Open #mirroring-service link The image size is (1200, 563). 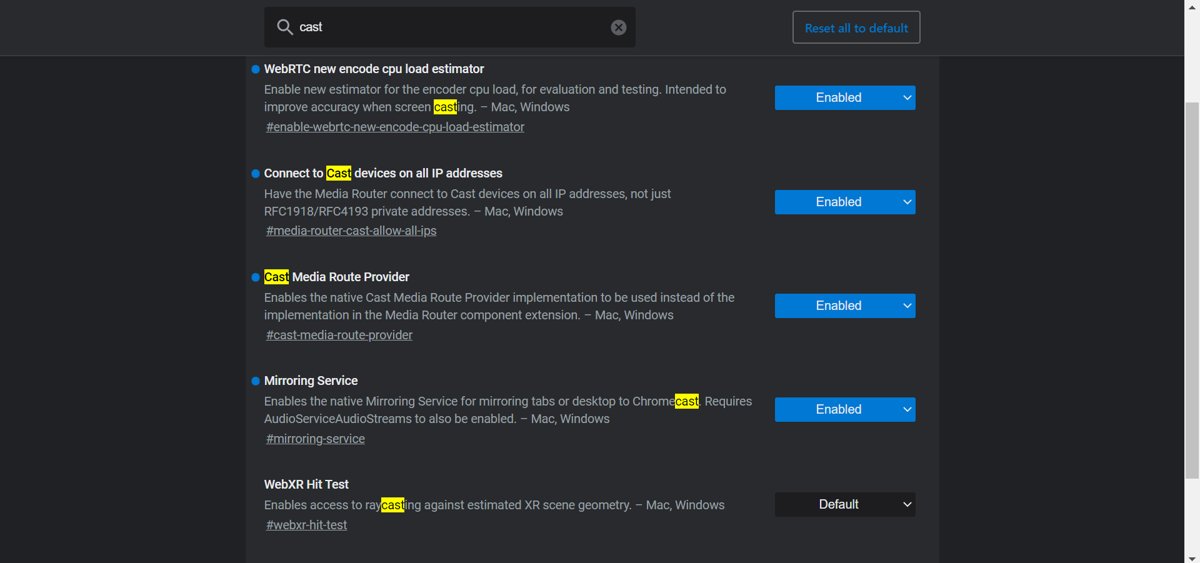pos(315,439)
